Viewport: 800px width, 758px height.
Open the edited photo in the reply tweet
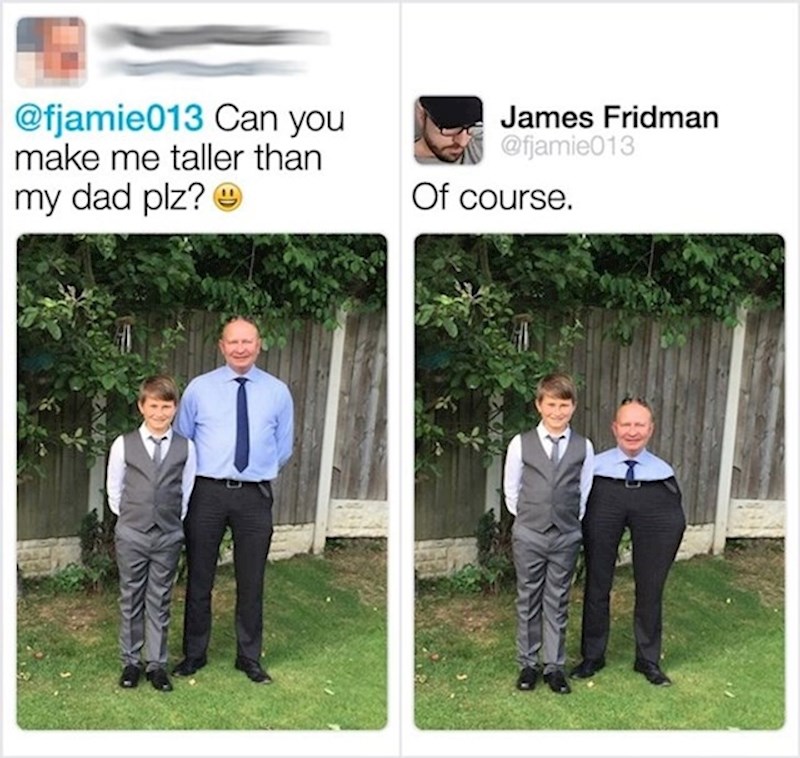point(599,482)
